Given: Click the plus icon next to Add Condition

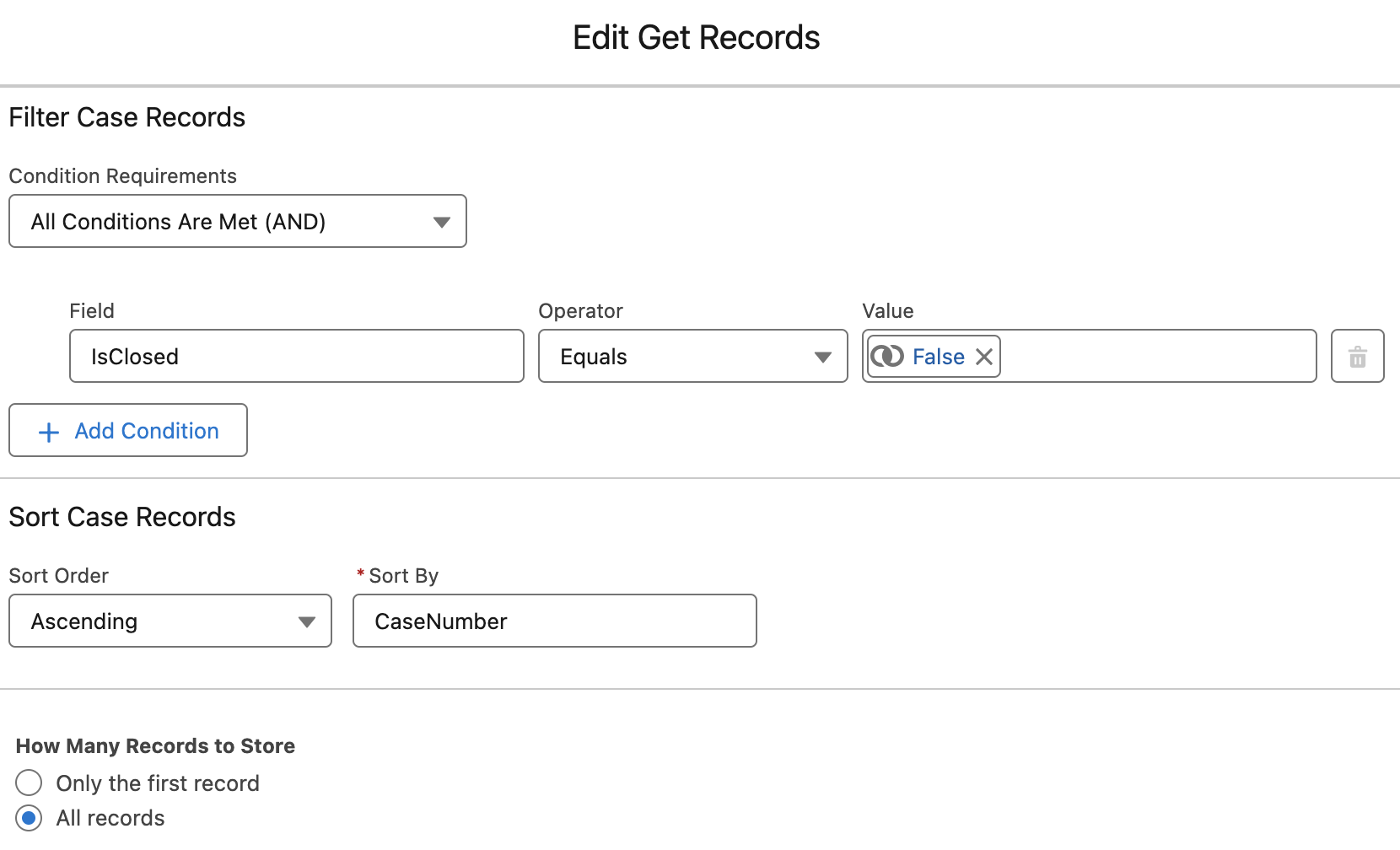Looking at the screenshot, I should (49, 431).
